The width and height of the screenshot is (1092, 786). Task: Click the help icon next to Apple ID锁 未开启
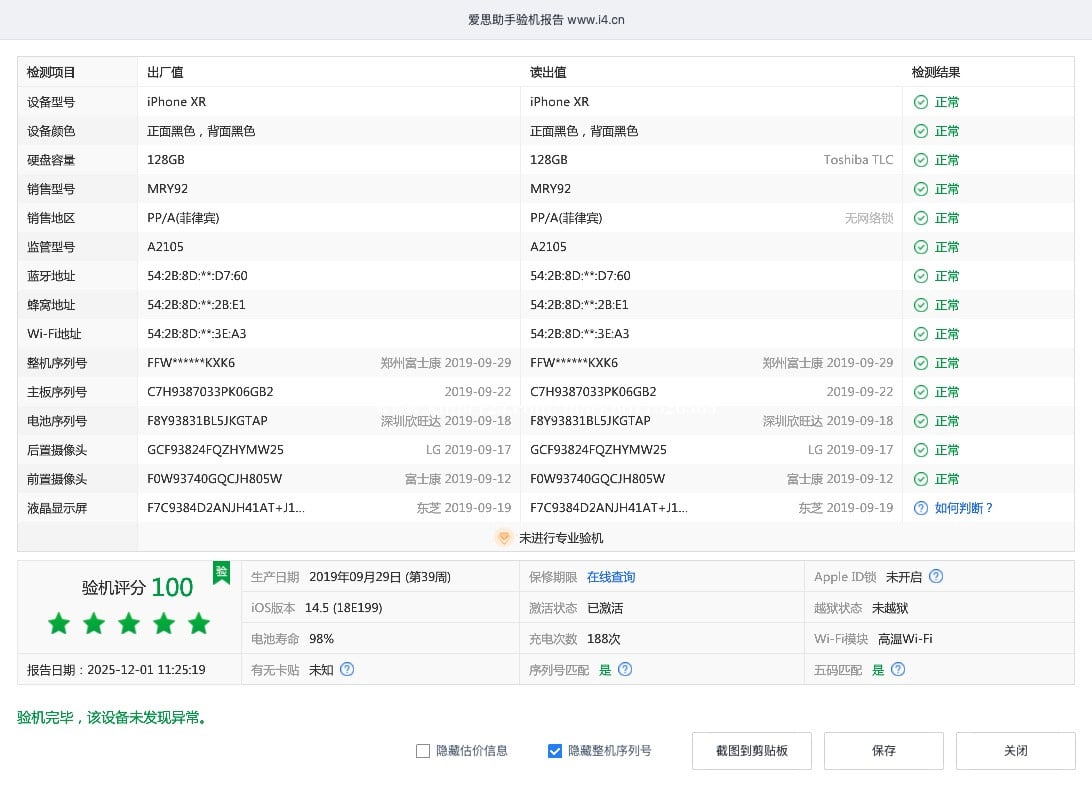[x=936, y=576]
